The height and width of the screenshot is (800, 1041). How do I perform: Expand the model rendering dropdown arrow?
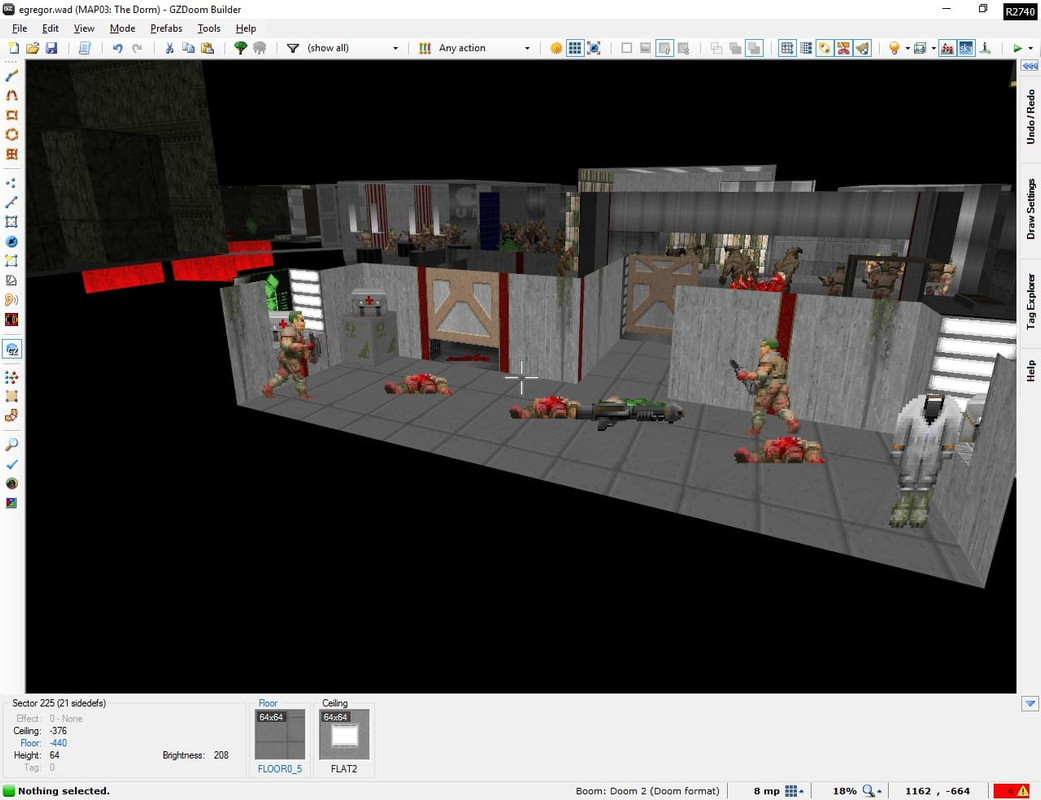[x=933, y=48]
